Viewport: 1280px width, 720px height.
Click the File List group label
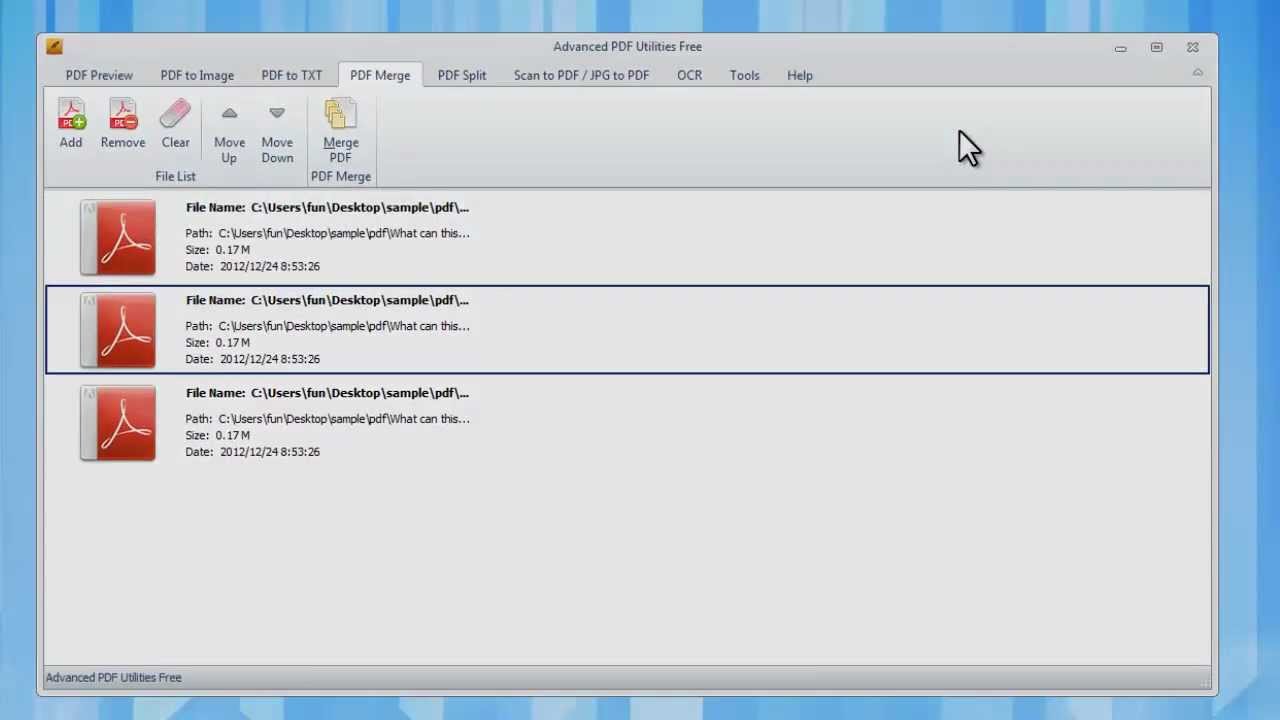coord(175,176)
